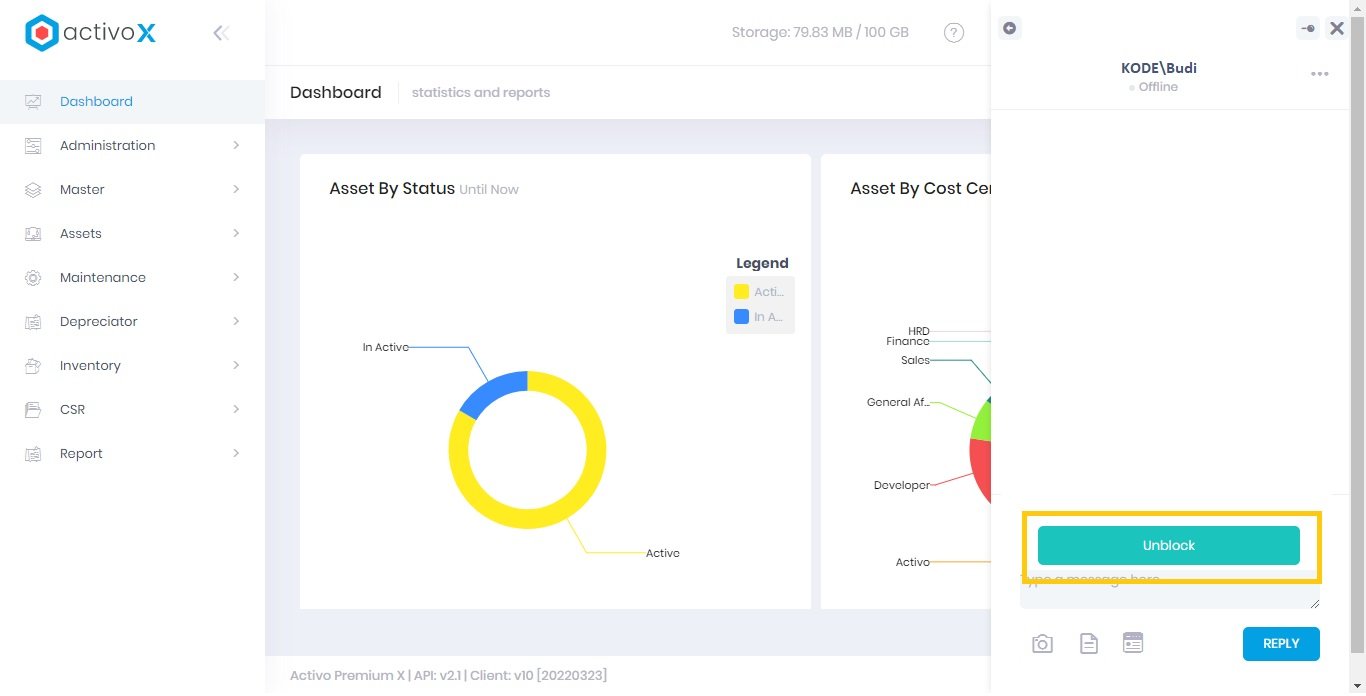The width and height of the screenshot is (1366, 696).
Task: Click the camera icon to attach photo
Action: pyautogui.click(x=1042, y=644)
